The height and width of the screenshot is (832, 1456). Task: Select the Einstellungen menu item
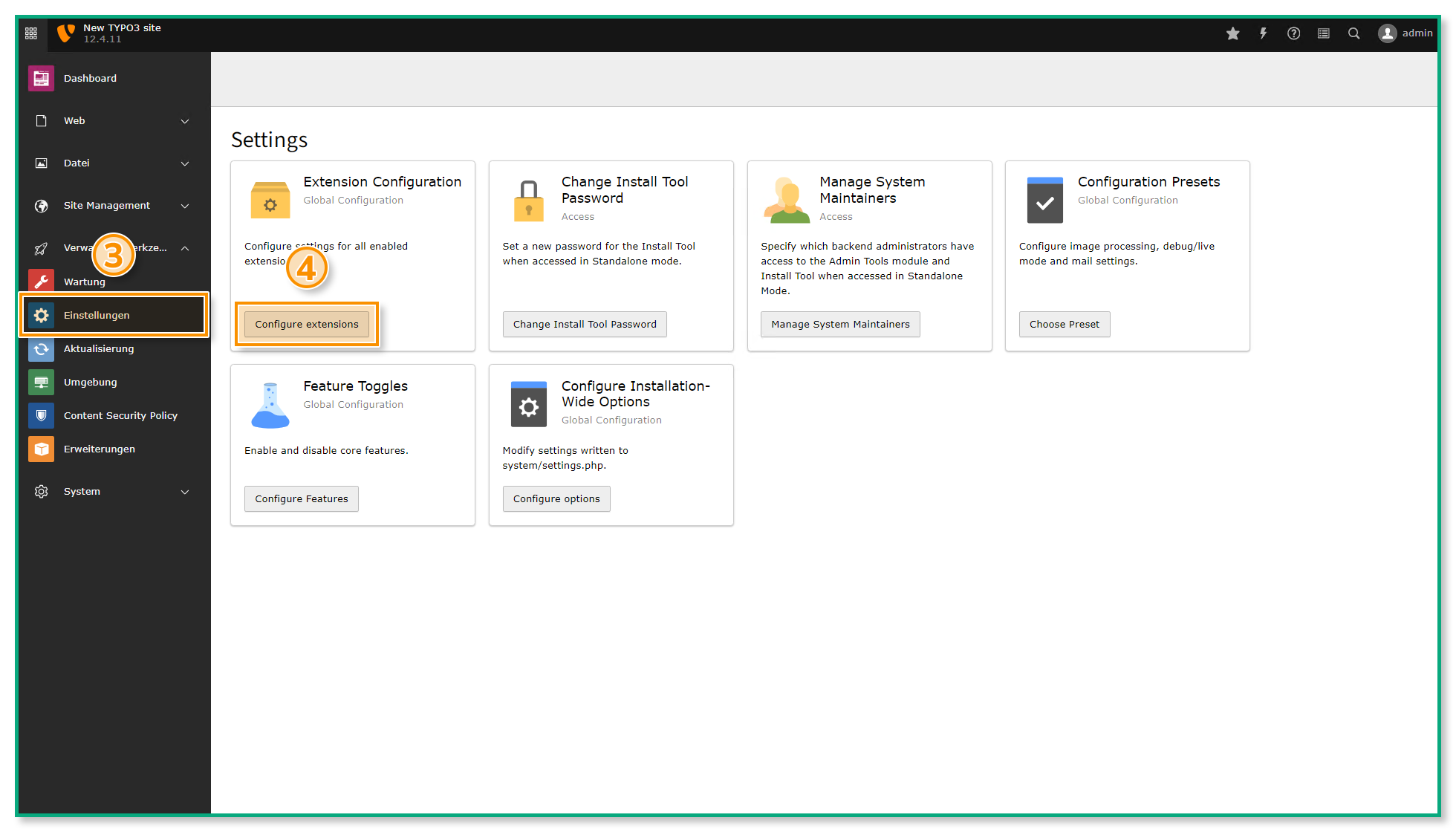(114, 315)
